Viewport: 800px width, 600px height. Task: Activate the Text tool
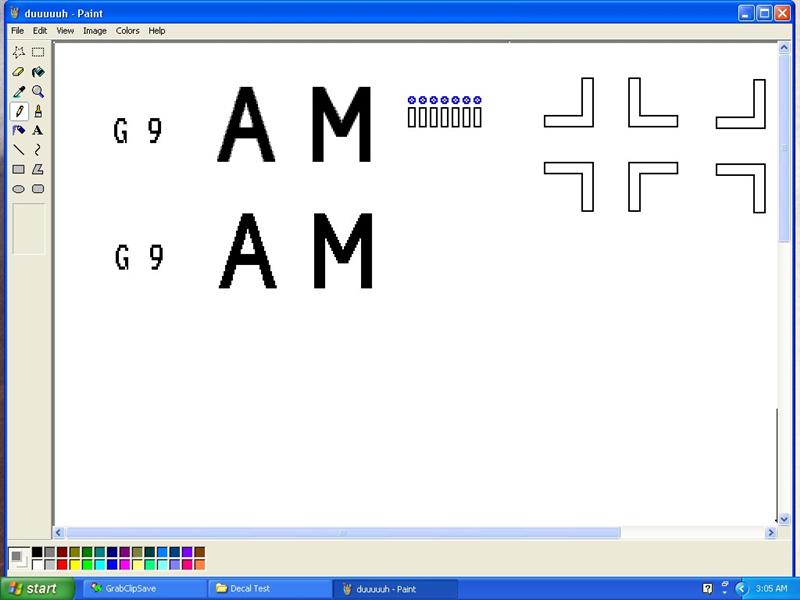point(38,130)
